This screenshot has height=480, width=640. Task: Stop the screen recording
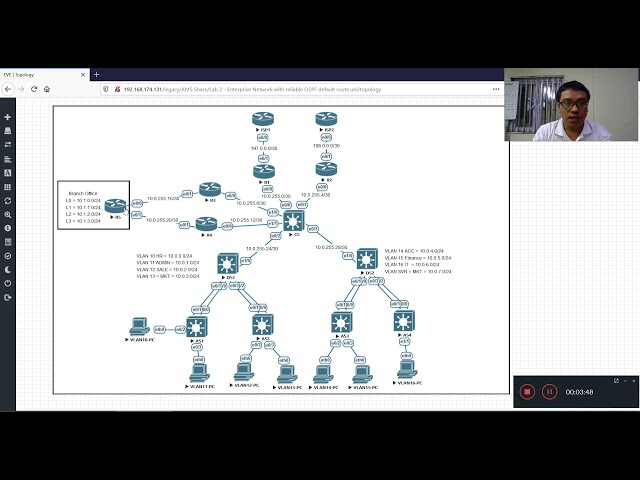[527, 392]
